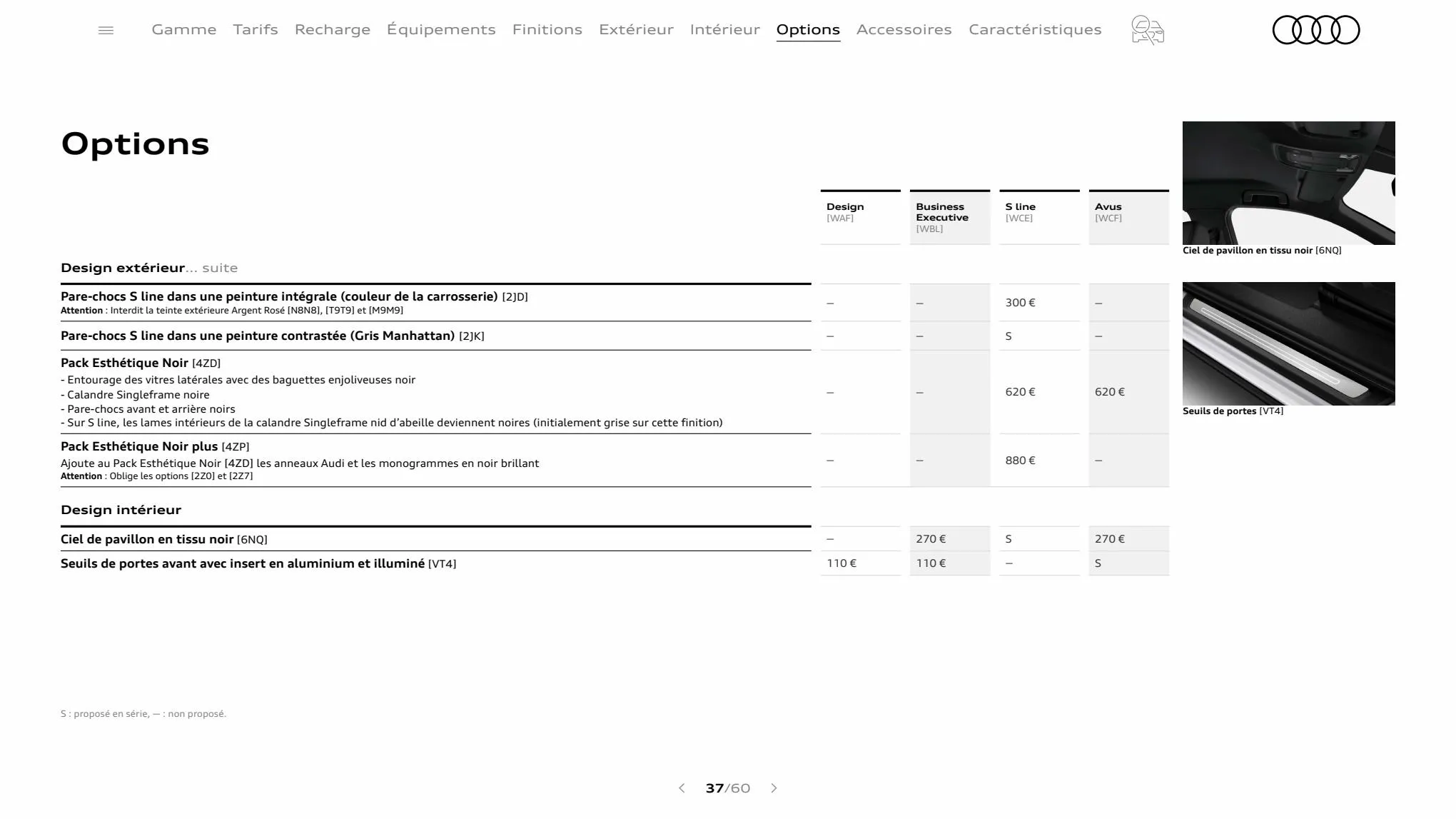Click the Avus [WCF] column header
This screenshot has width=1456, height=819.
pos(1129,217)
